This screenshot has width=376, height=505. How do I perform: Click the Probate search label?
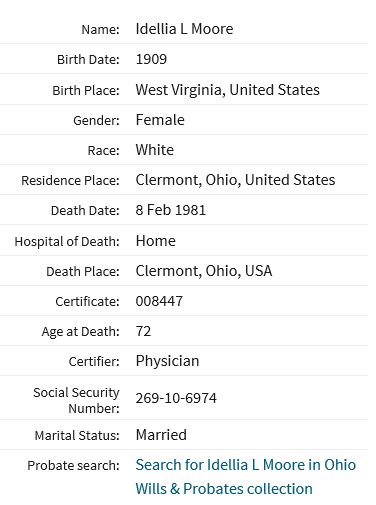pyautogui.click(x=73, y=466)
